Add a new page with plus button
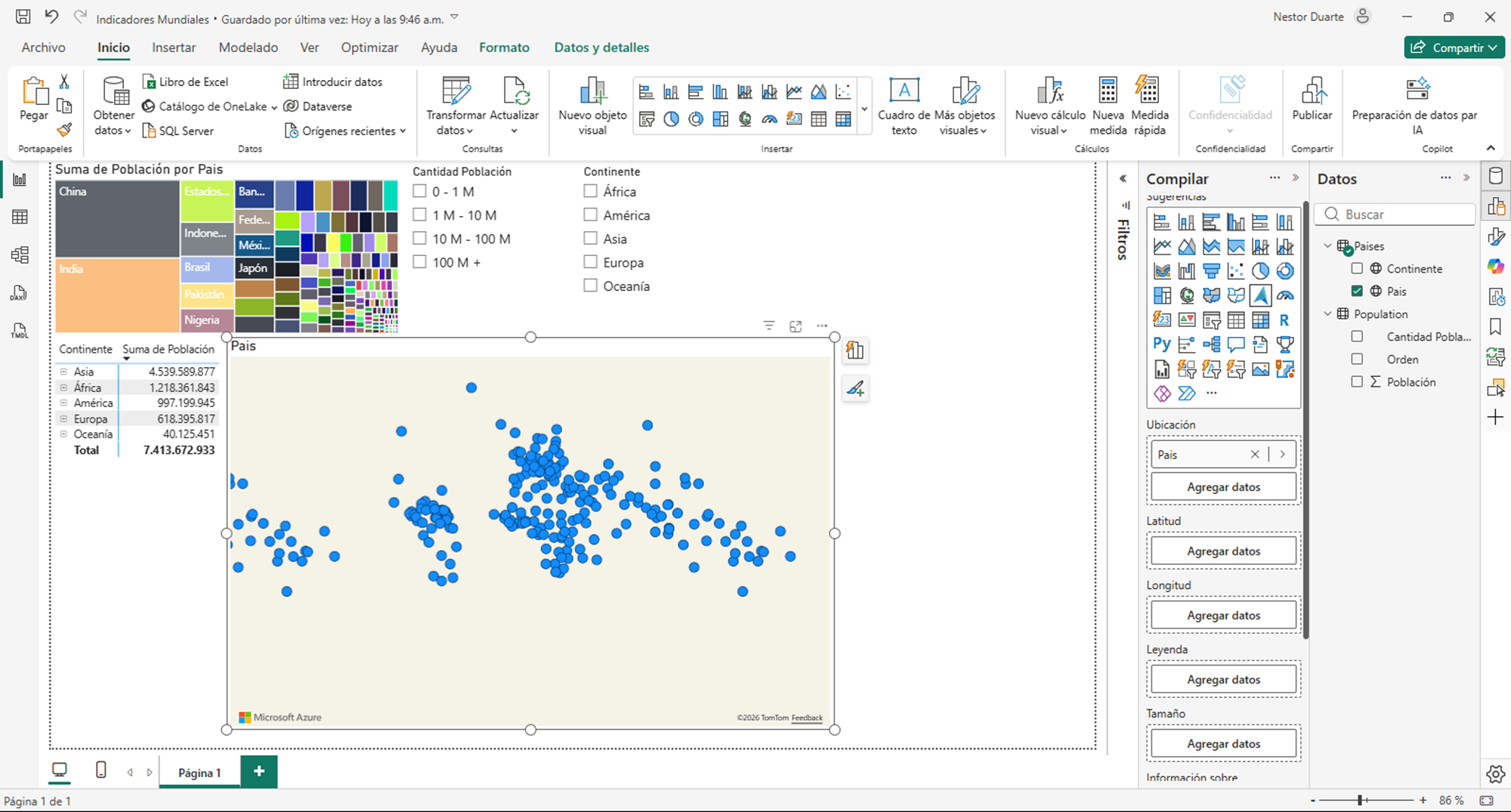 (259, 771)
